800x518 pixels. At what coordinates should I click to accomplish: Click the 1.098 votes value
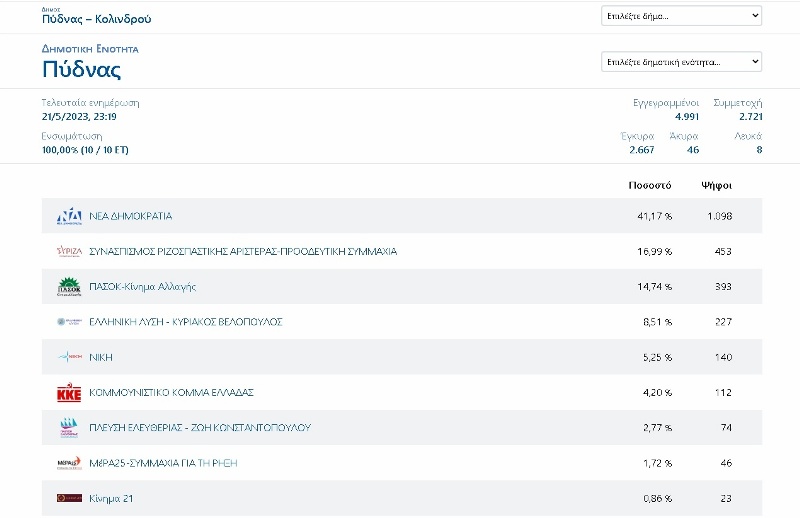coord(719,216)
